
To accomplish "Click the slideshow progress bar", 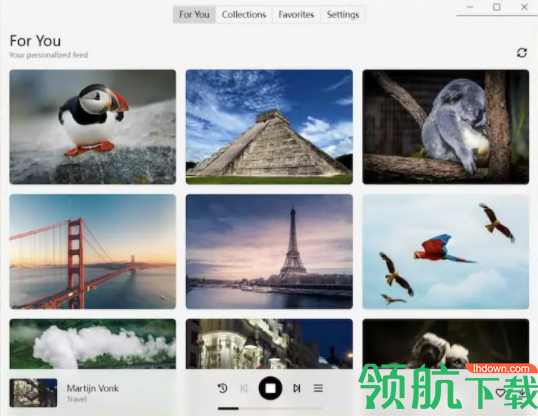I will coord(270,408).
